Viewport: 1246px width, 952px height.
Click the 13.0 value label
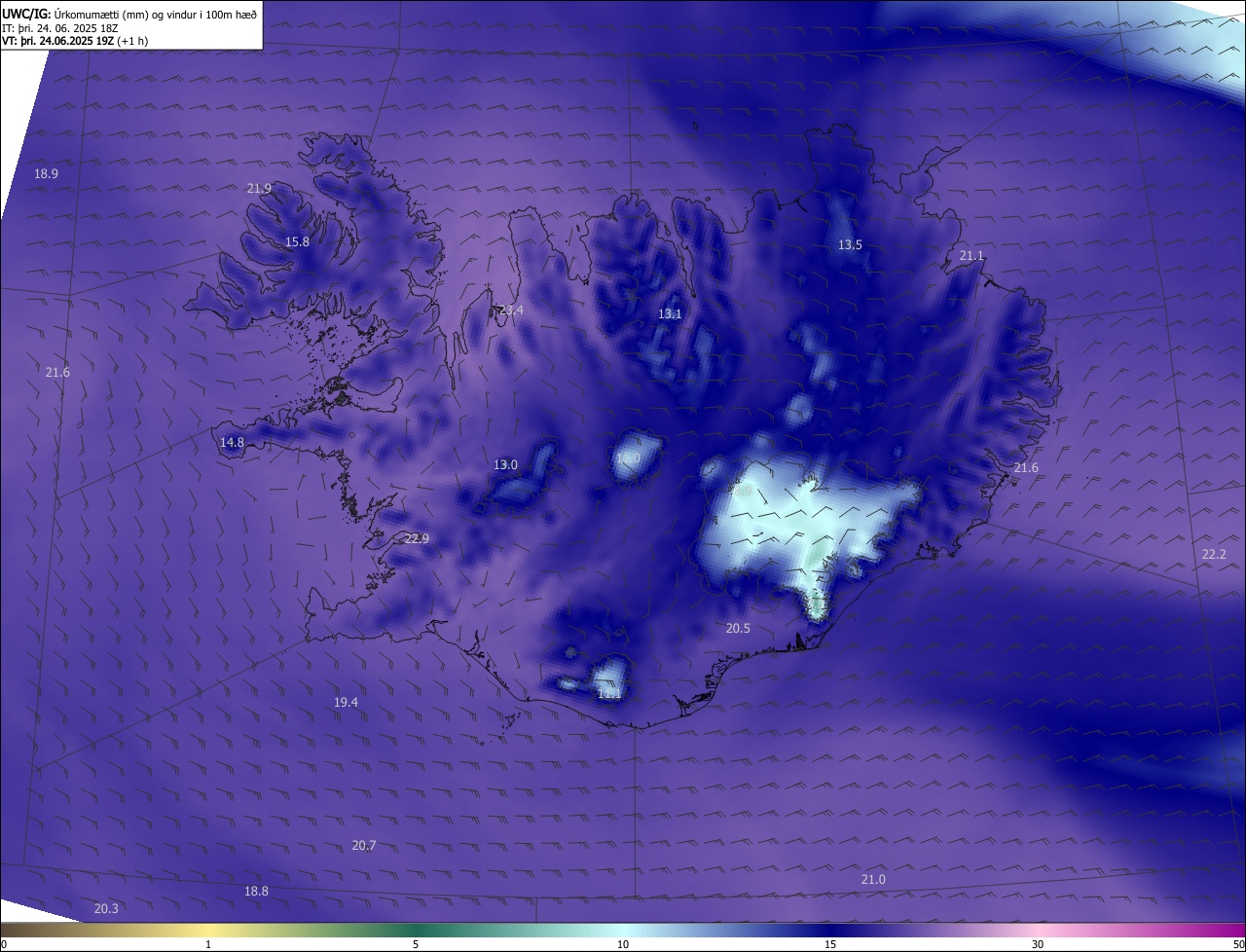(x=505, y=464)
